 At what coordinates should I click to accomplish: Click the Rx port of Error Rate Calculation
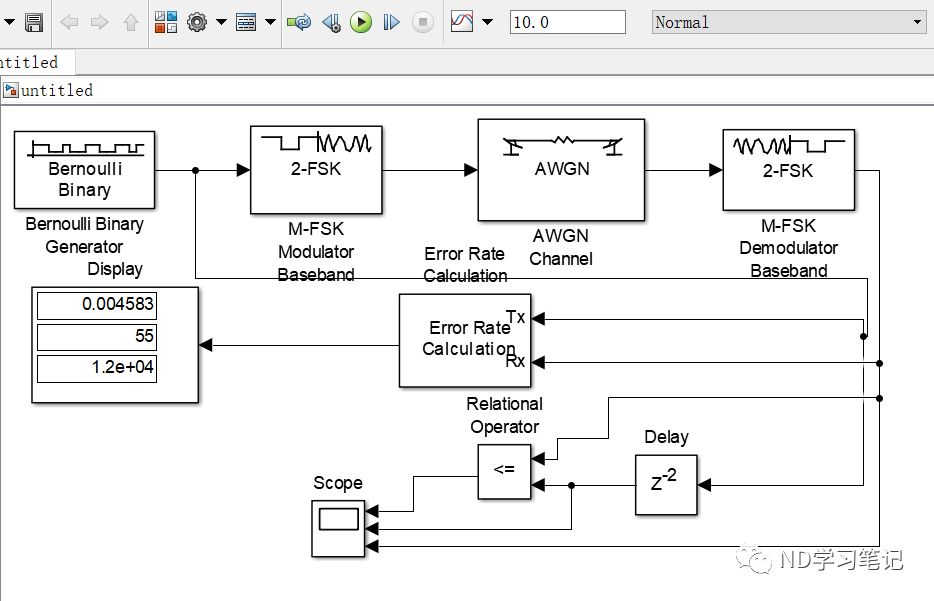[x=516, y=361]
